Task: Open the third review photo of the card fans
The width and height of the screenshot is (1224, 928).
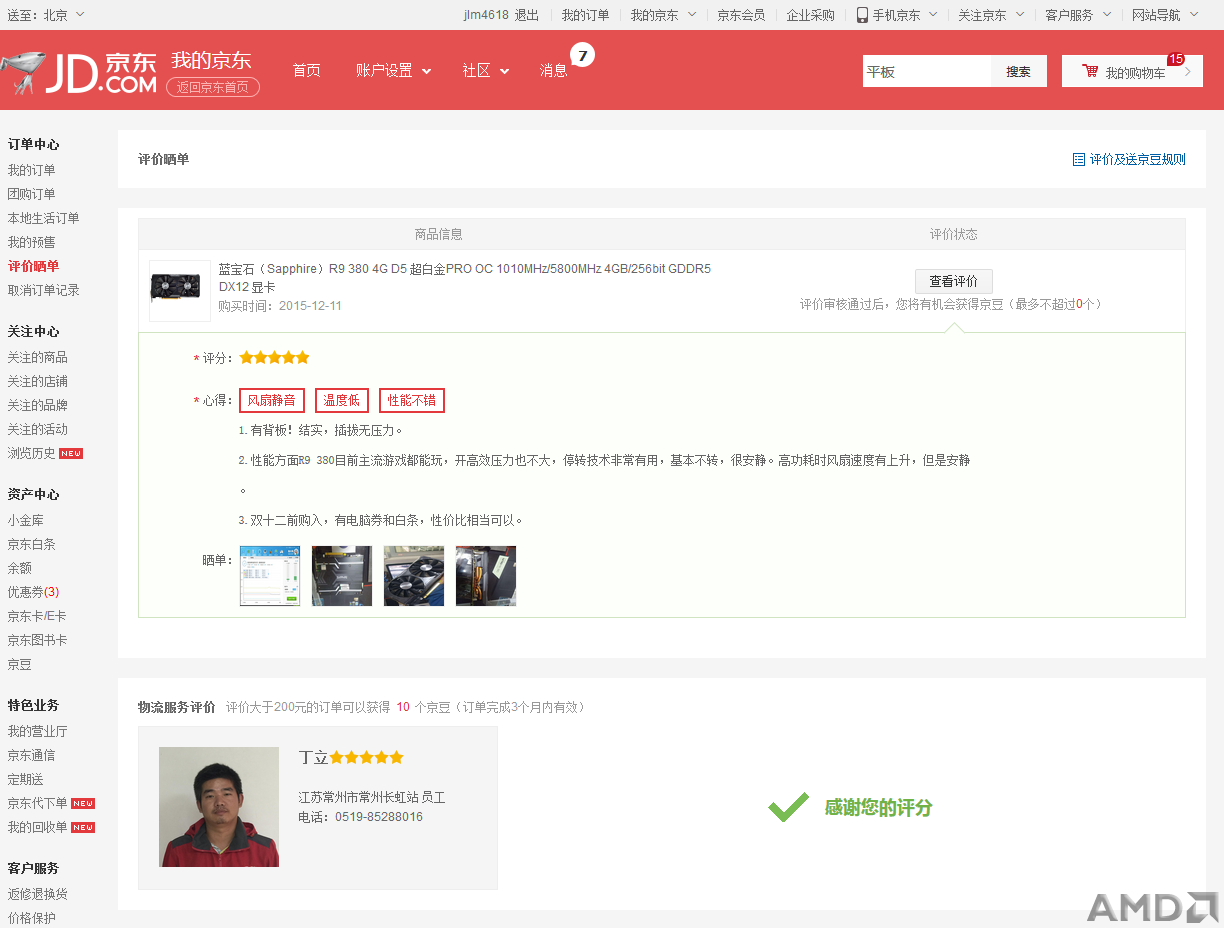Action: tap(414, 576)
